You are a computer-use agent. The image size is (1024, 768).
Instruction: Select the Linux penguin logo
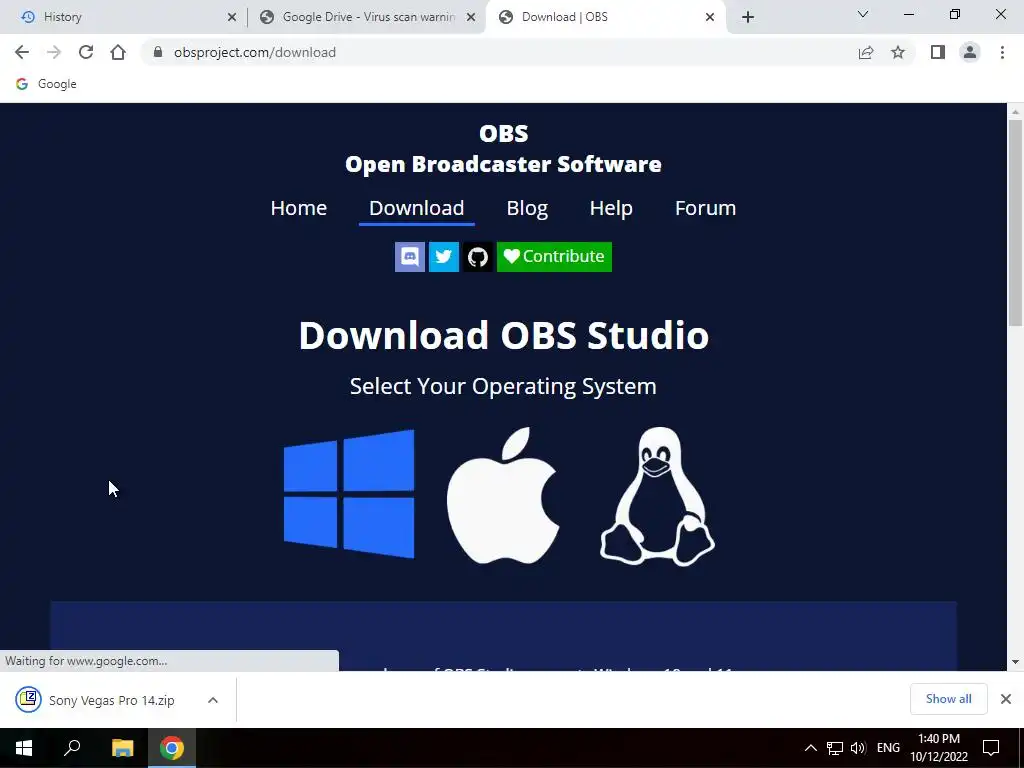click(x=658, y=496)
